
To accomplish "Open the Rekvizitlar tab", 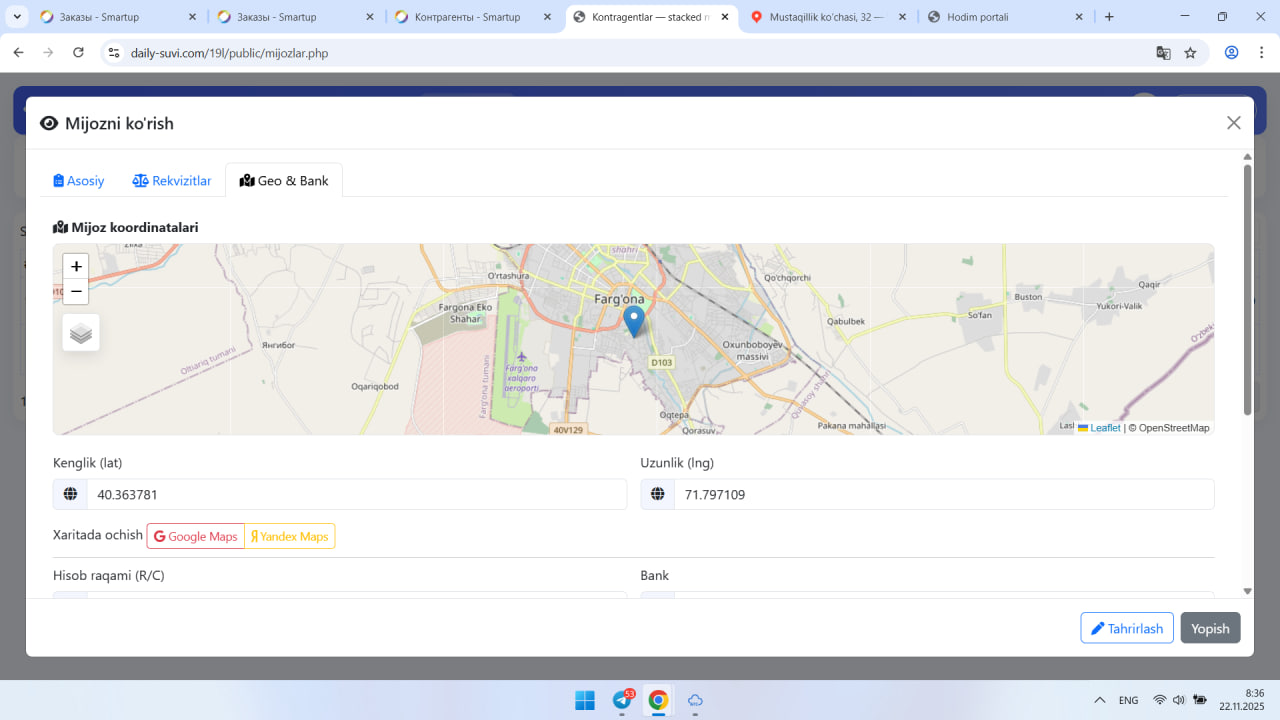I will [x=172, y=181].
